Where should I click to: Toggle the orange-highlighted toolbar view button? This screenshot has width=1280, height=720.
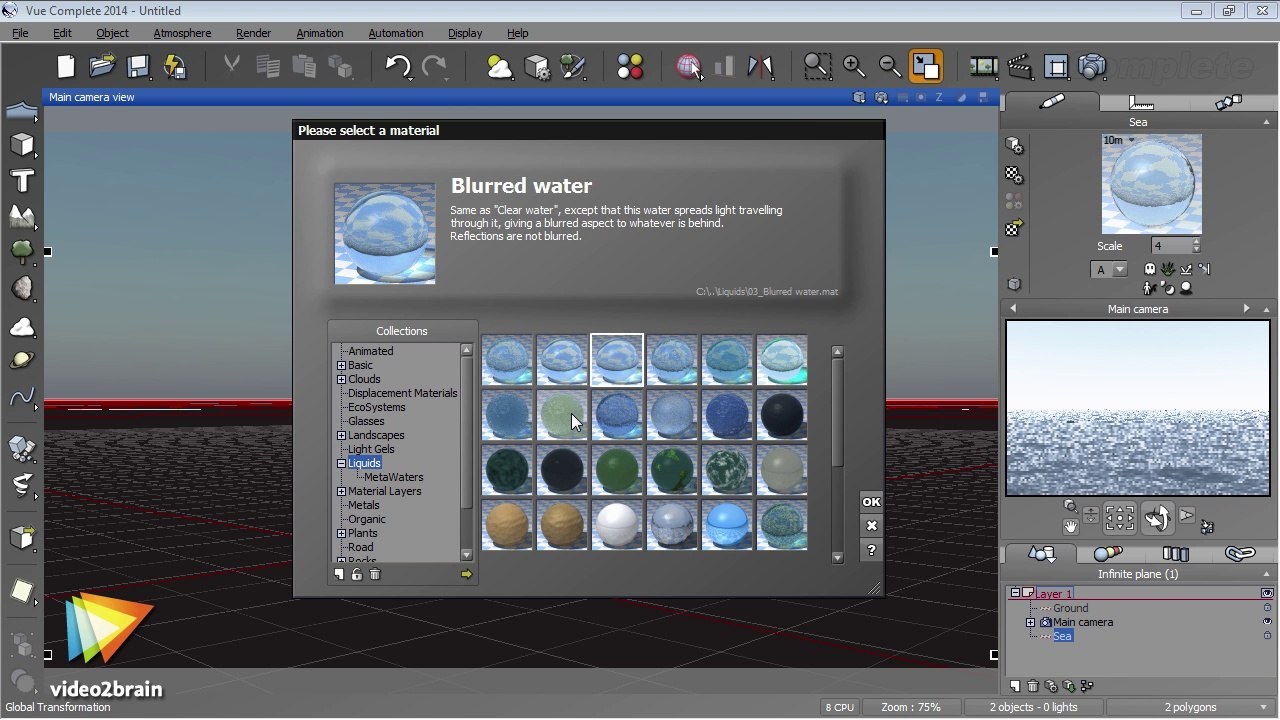click(x=926, y=67)
